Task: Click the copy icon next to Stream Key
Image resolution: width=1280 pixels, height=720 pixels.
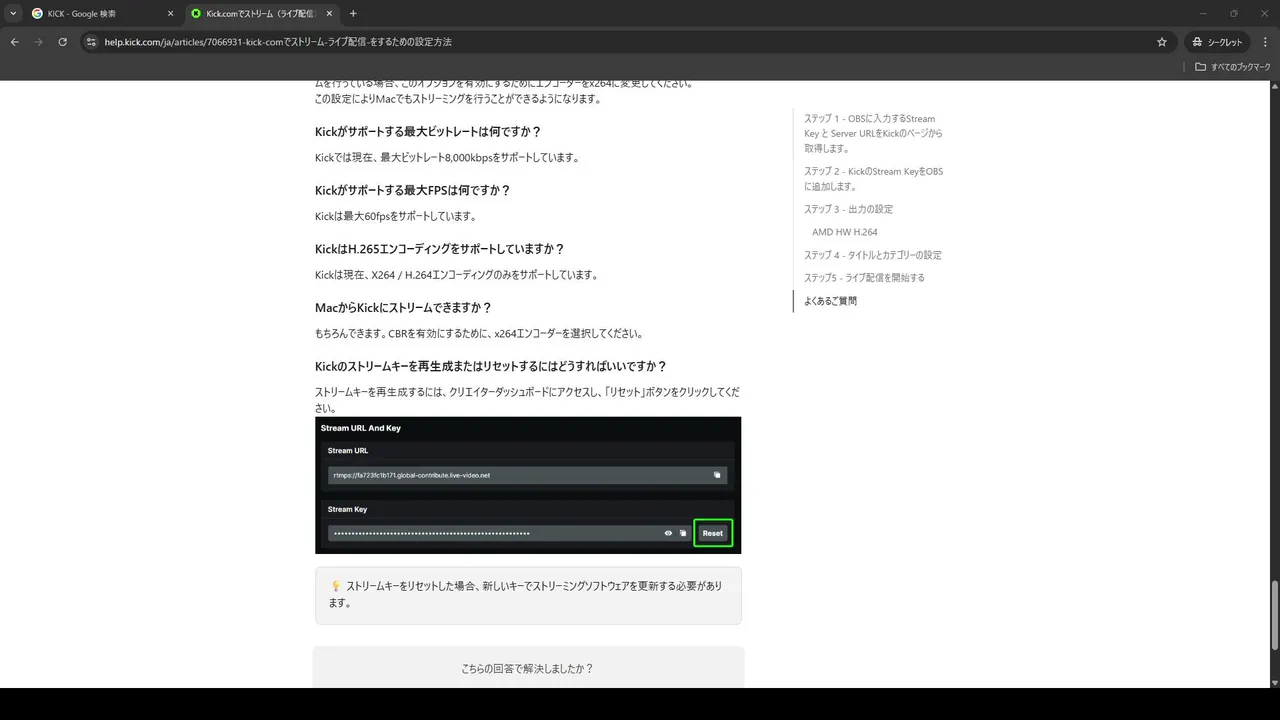Action: coord(683,533)
